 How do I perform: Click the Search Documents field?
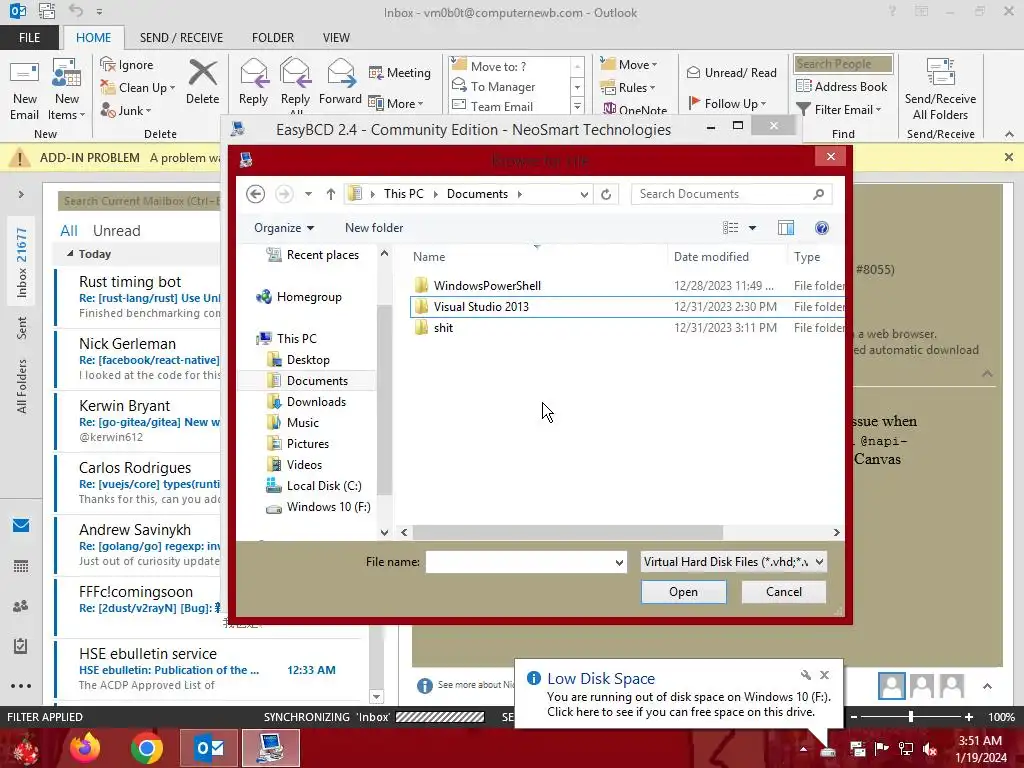tap(731, 194)
